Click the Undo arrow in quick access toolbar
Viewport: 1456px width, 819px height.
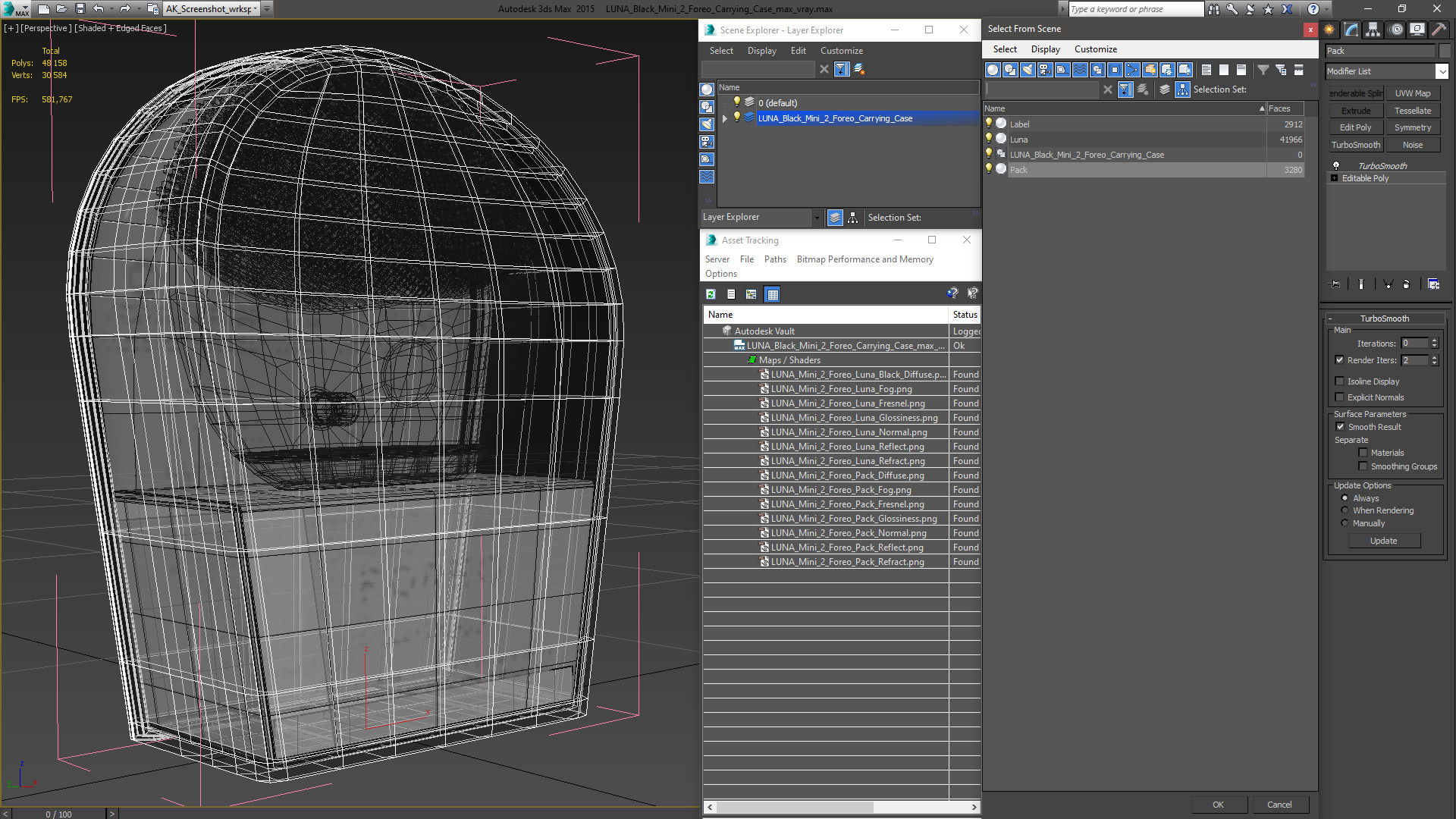point(98,9)
